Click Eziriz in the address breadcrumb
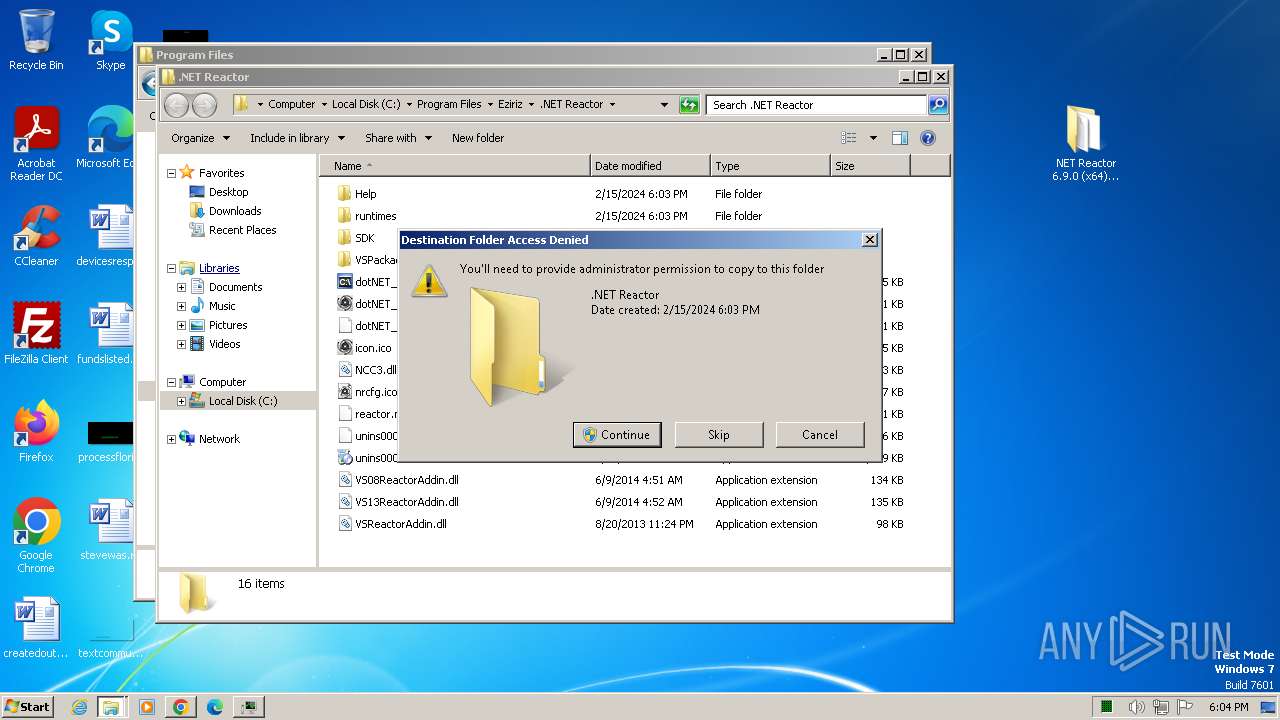Image resolution: width=1280 pixels, height=720 pixels. point(510,104)
